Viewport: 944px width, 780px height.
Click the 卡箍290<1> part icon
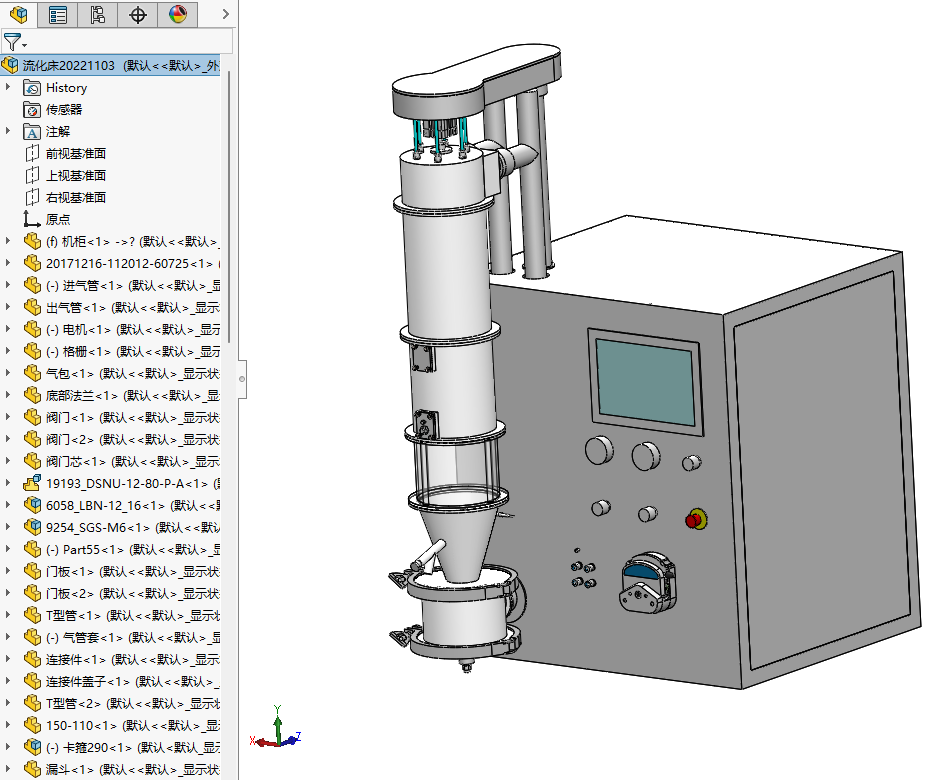click(32, 747)
